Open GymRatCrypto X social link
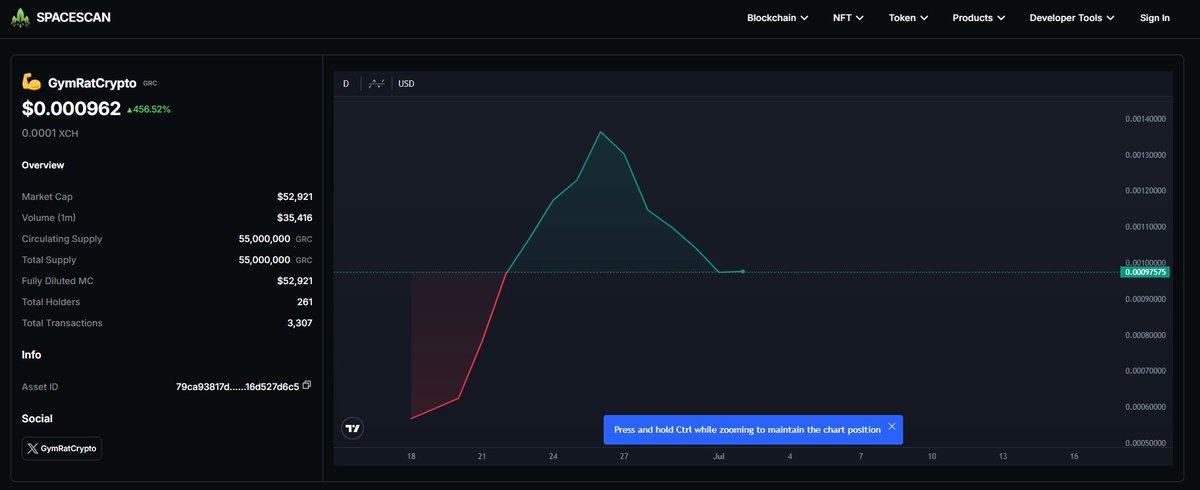The width and height of the screenshot is (1200, 490). point(62,448)
